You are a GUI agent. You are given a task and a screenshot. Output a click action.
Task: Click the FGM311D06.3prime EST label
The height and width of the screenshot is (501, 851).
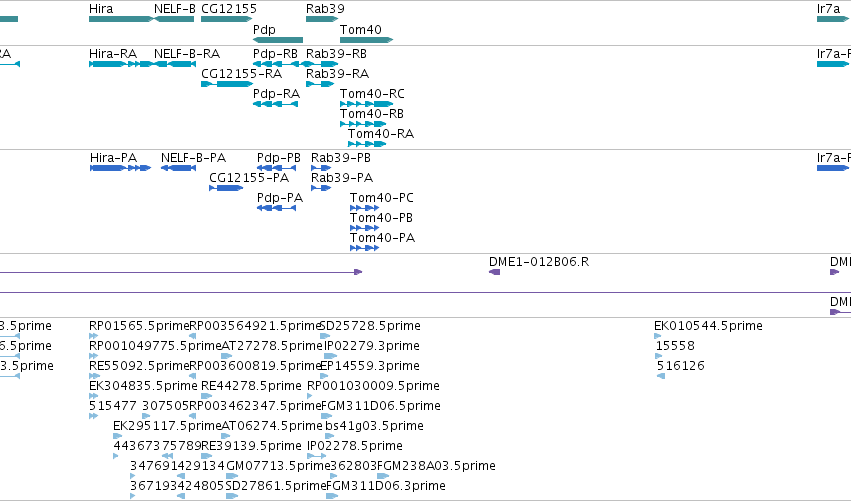point(386,487)
